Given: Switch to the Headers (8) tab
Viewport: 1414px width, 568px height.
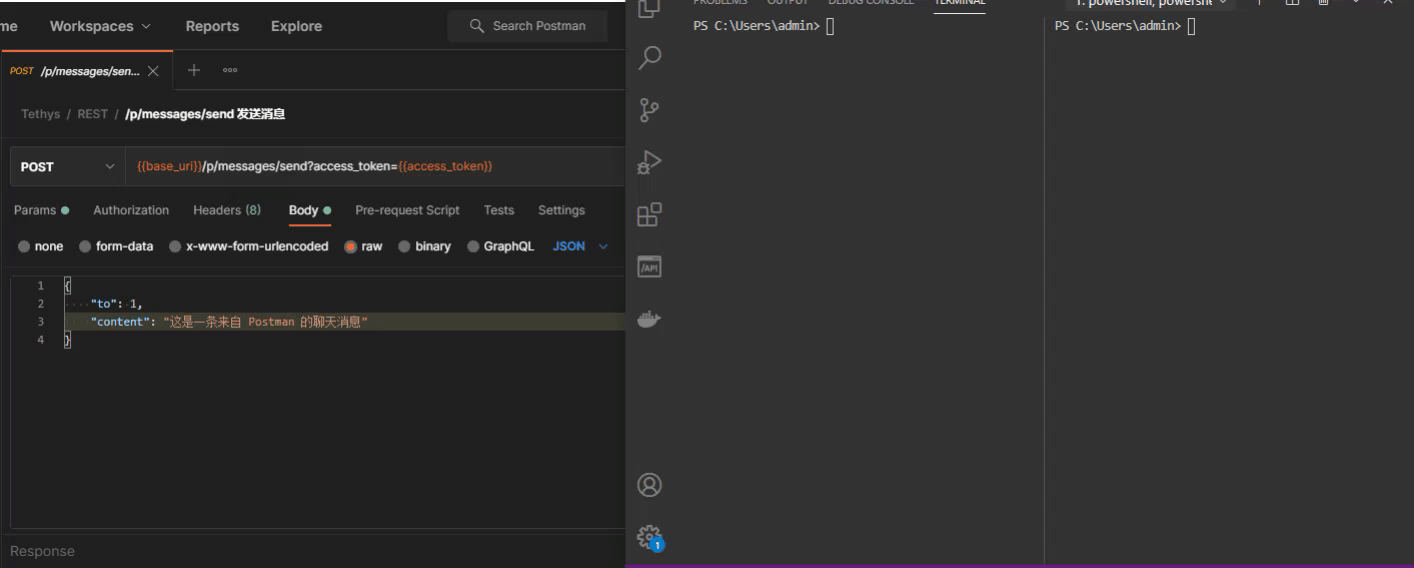Looking at the screenshot, I should coord(227,210).
